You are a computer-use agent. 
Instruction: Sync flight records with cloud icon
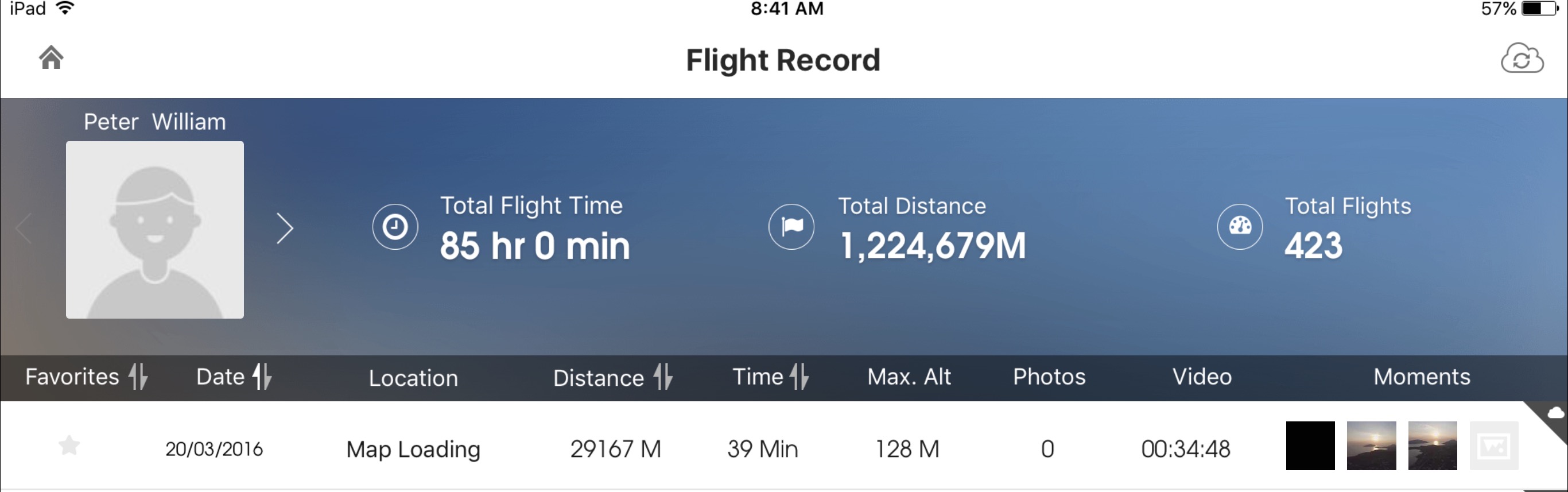click(1522, 59)
